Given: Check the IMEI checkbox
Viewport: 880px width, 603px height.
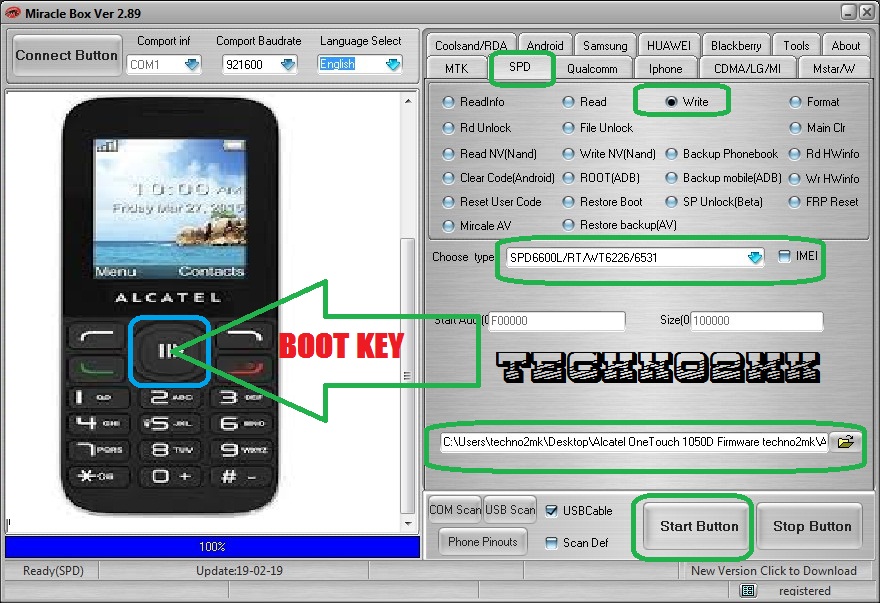Looking at the screenshot, I should point(785,256).
